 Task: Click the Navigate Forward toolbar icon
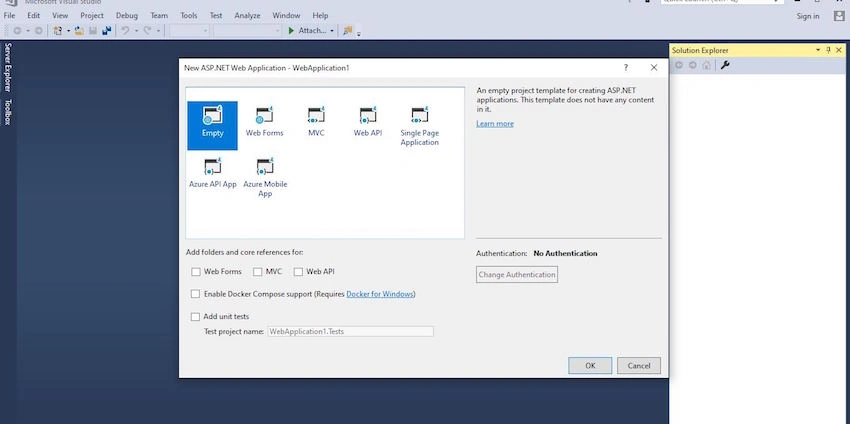(x=38, y=31)
